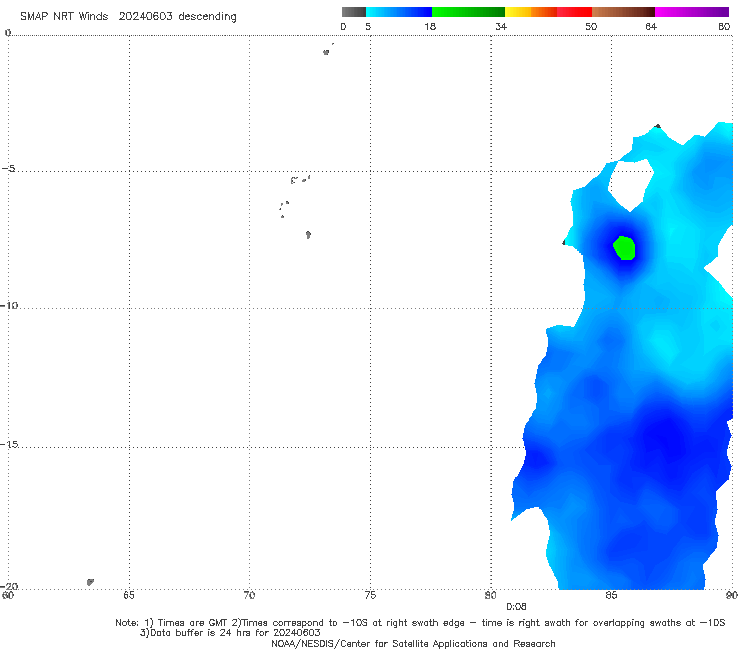Screen dimensions: 740x650
Task: Click the white data gap inside the swath
Action: pyautogui.click(x=631, y=185)
